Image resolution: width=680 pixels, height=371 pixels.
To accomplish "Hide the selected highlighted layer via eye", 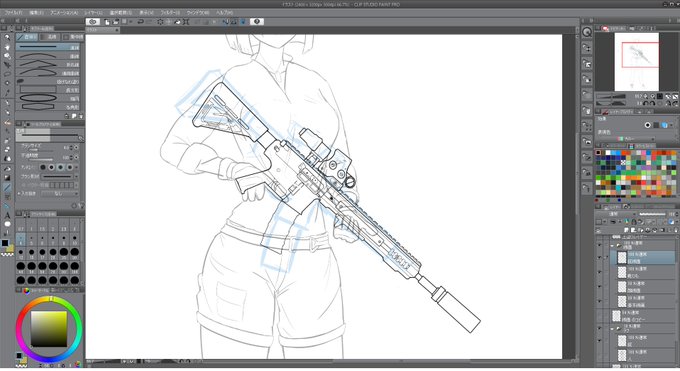I will 599,257.
